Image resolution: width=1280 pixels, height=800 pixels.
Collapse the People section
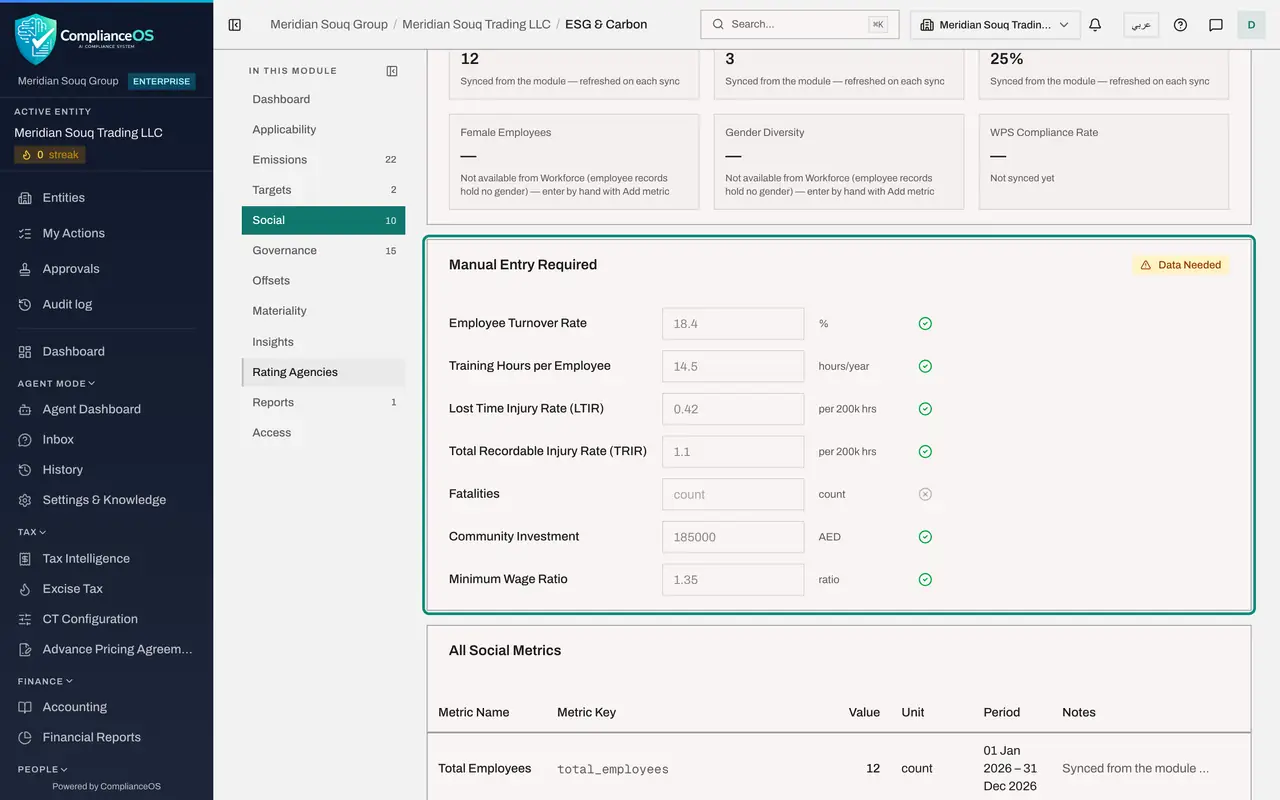pos(43,769)
